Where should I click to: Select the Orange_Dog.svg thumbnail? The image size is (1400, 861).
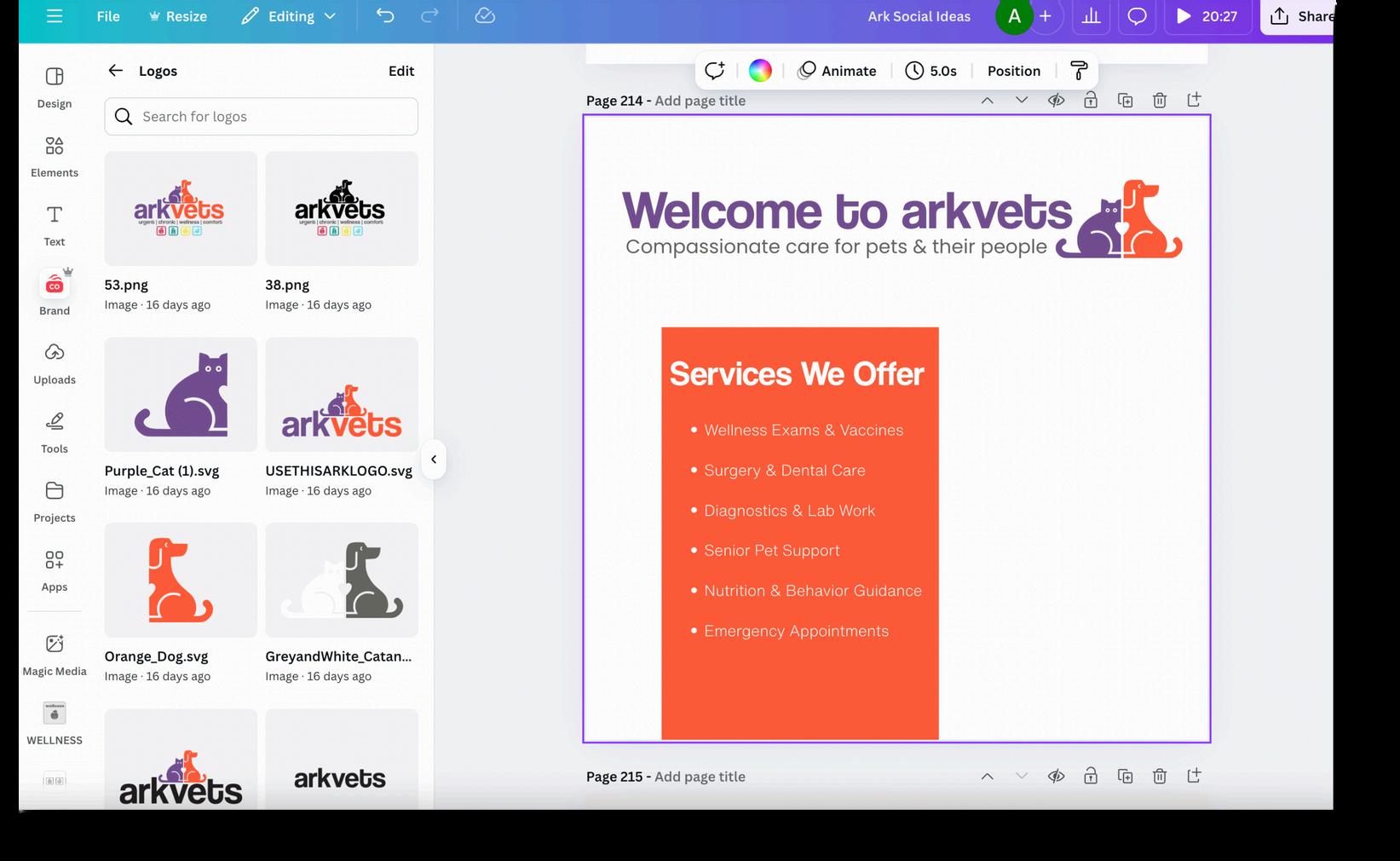coord(181,581)
